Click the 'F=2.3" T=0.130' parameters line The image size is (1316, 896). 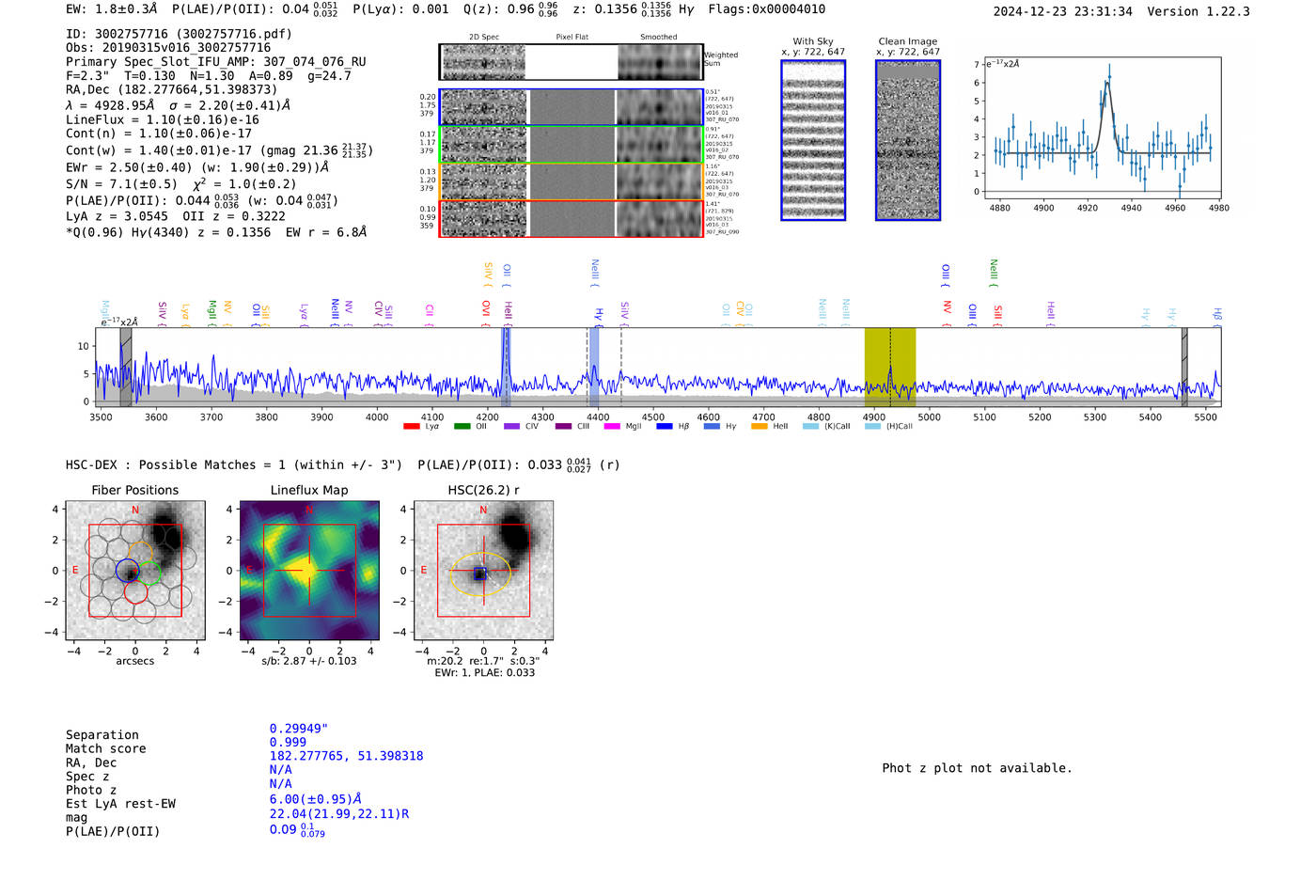click(209, 76)
